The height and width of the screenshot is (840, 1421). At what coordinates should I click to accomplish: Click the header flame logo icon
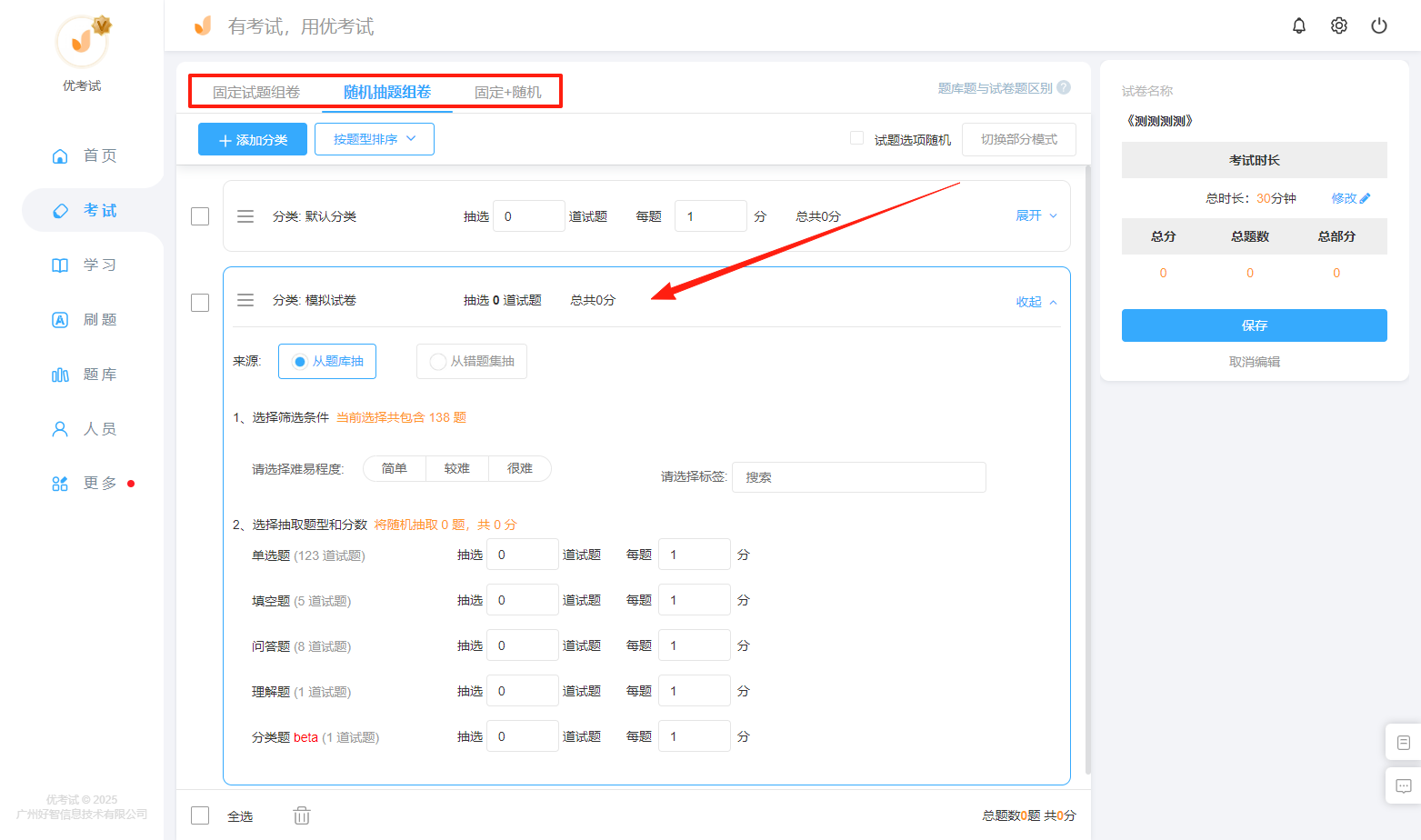coord(203,25)
